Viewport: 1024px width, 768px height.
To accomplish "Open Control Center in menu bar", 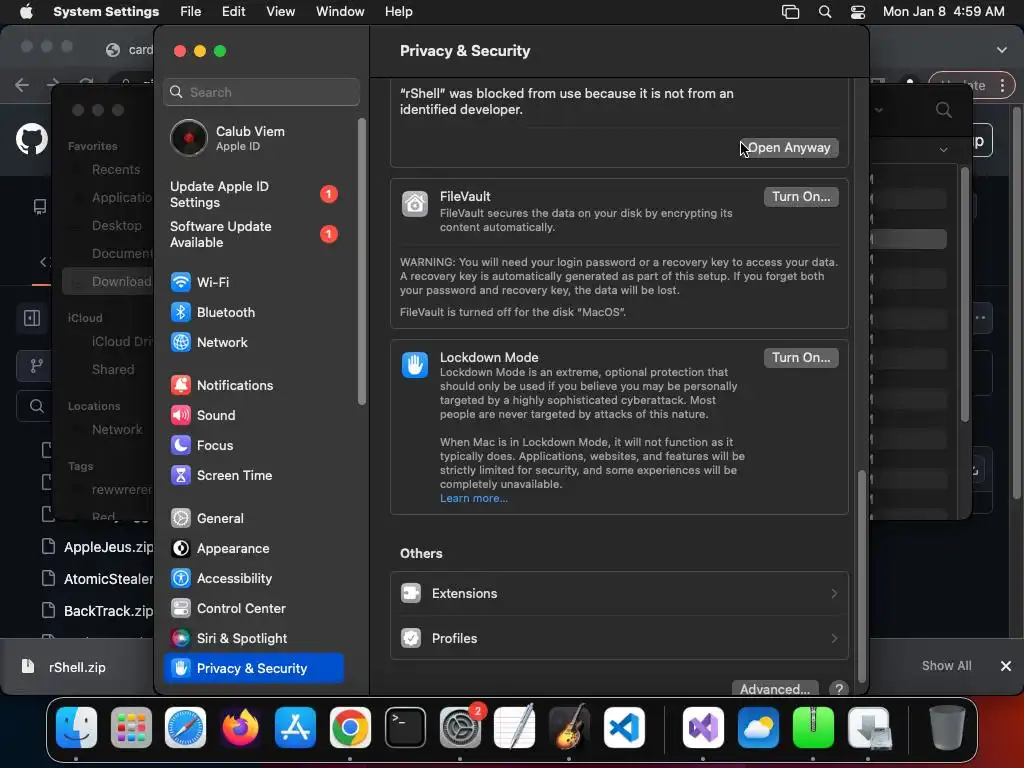I will 858,12.
